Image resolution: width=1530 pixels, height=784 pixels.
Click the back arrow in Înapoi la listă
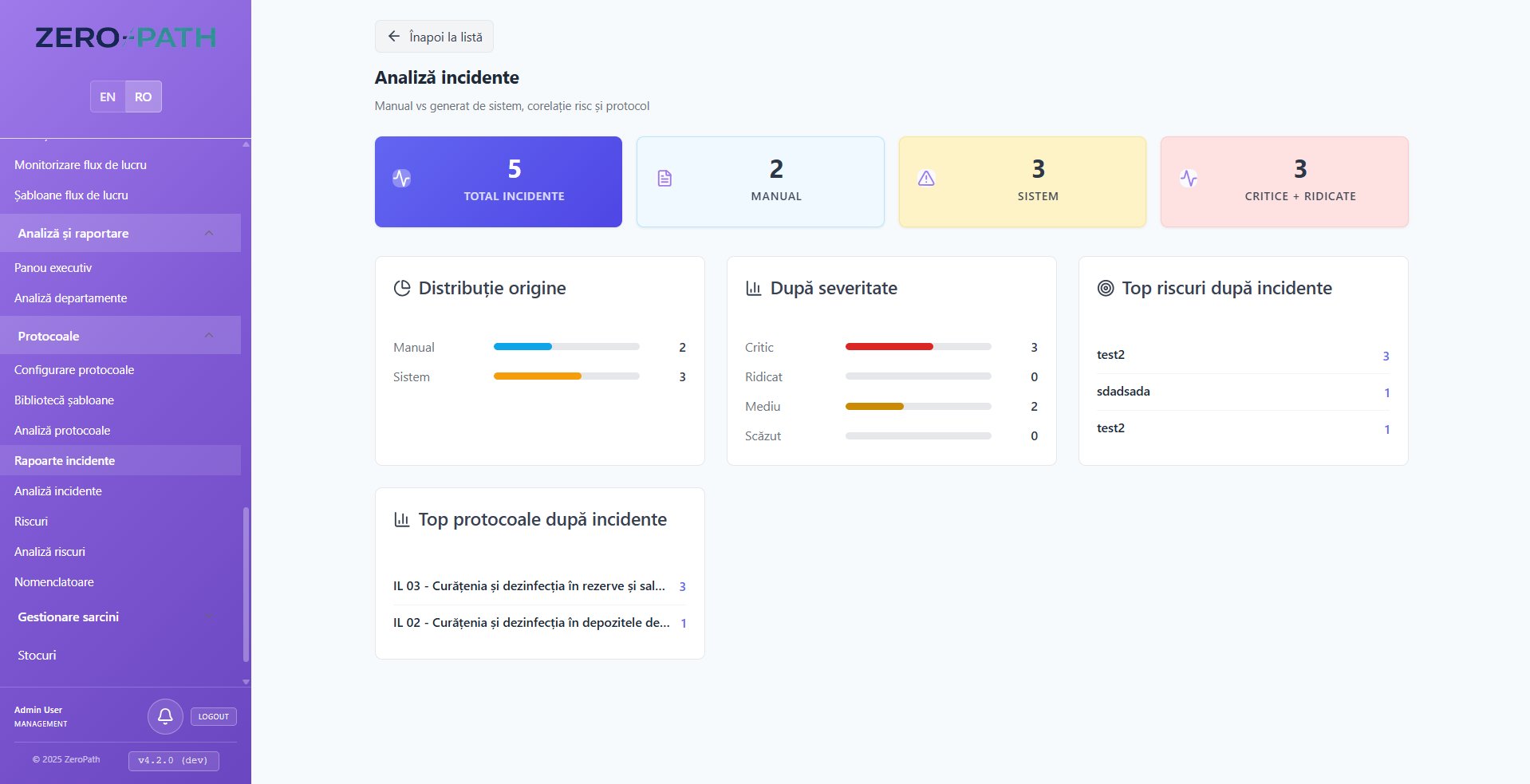point(392,36)
